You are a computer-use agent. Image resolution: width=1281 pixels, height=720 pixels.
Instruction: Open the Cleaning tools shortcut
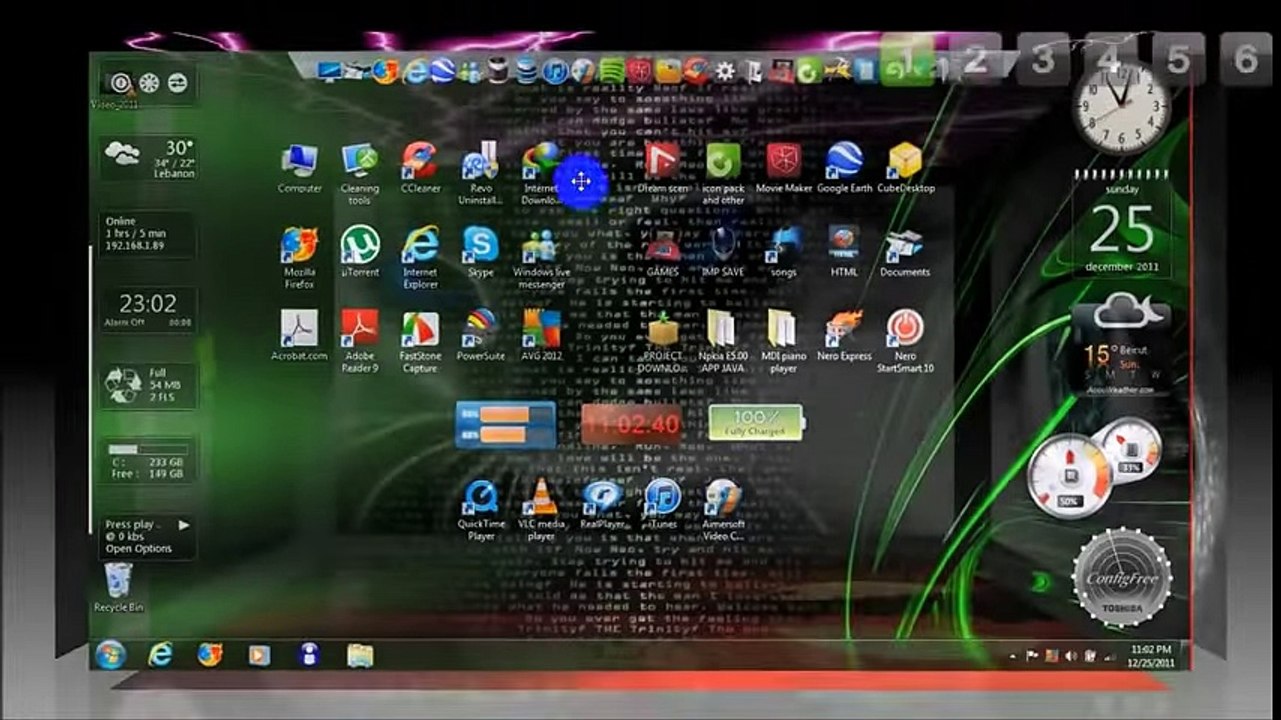359,173
